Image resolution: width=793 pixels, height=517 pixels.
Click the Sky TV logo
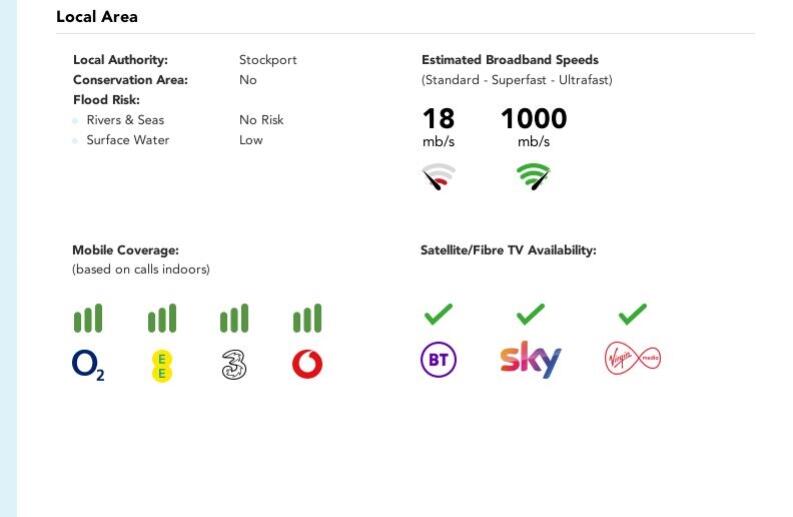[x=530, y=360]
